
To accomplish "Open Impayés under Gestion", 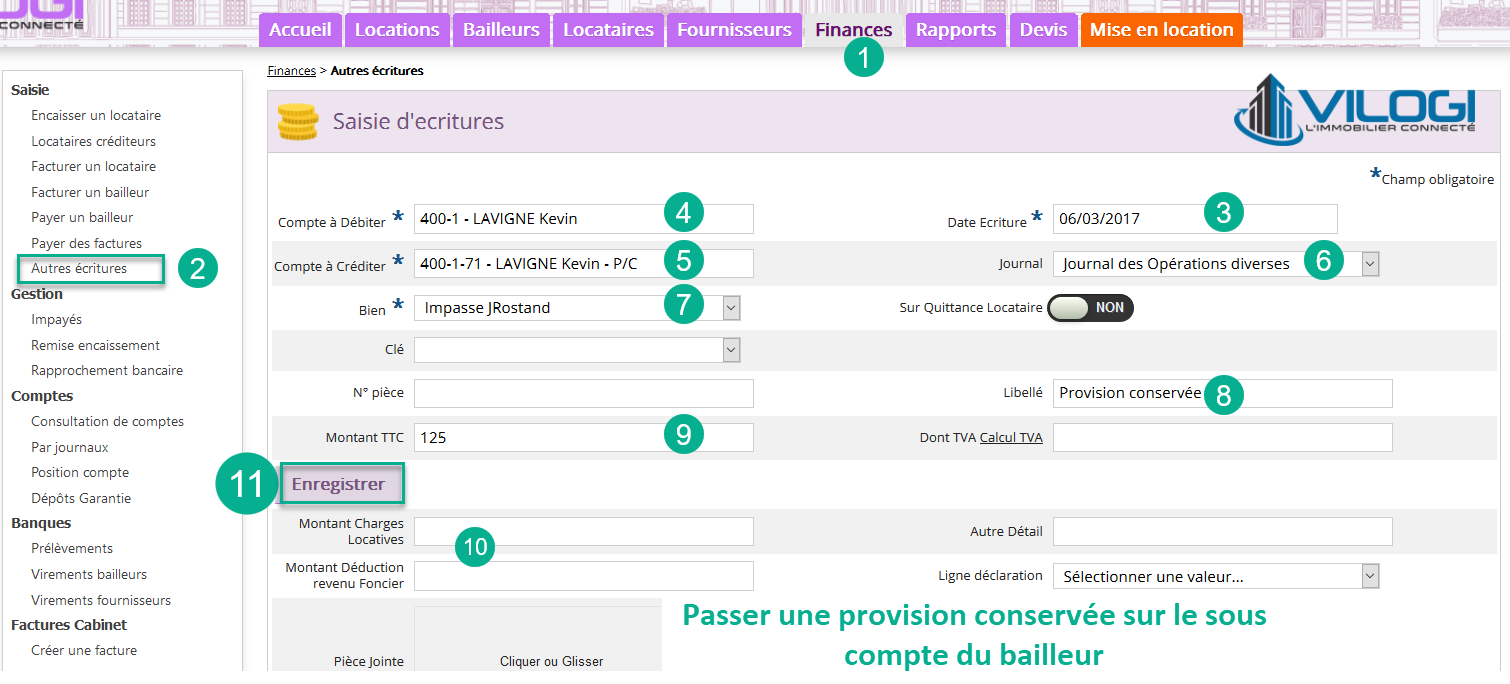I will pyautogui.click(x=56, y=320).
